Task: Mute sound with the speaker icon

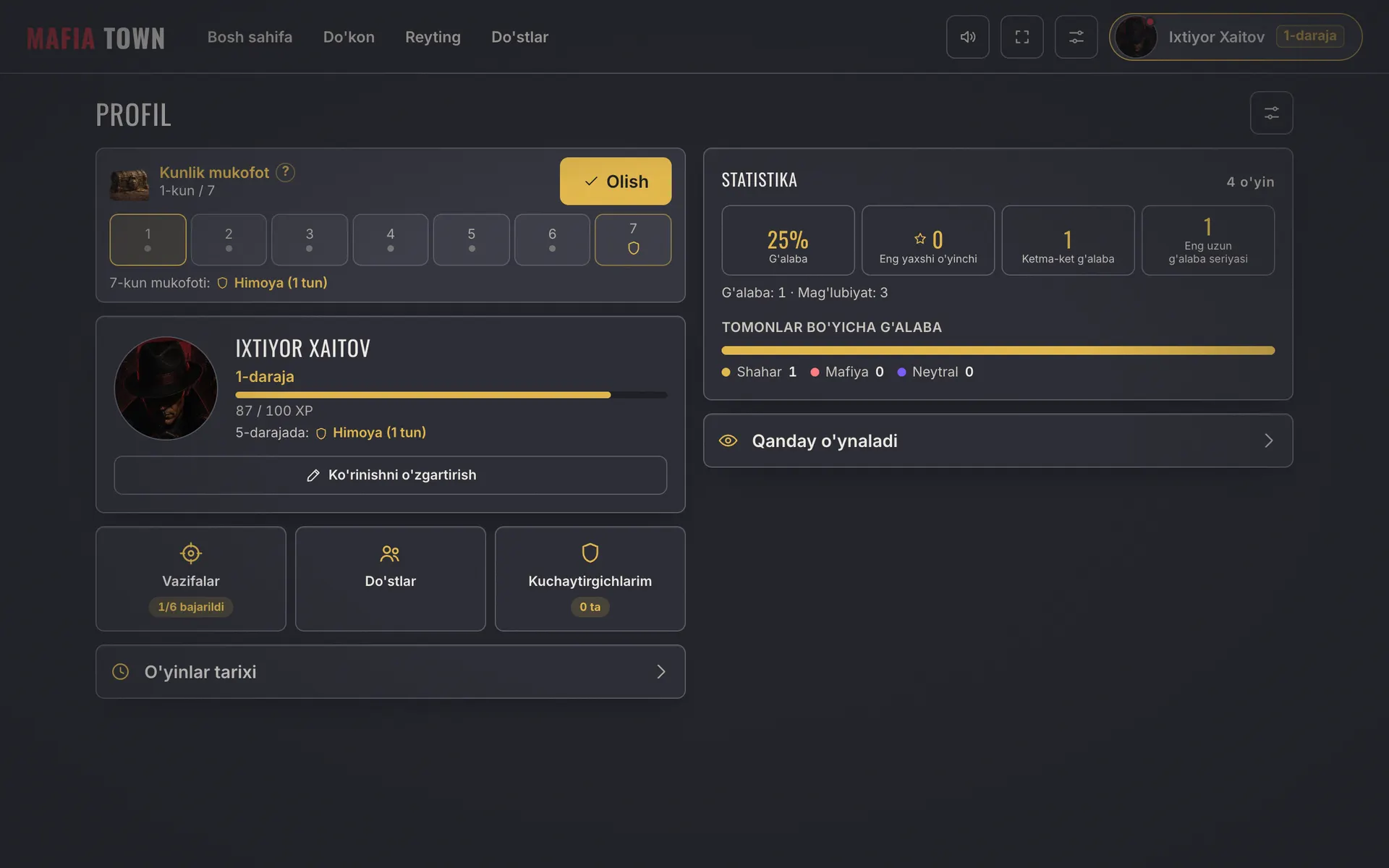Action: (x=967, y=37)
